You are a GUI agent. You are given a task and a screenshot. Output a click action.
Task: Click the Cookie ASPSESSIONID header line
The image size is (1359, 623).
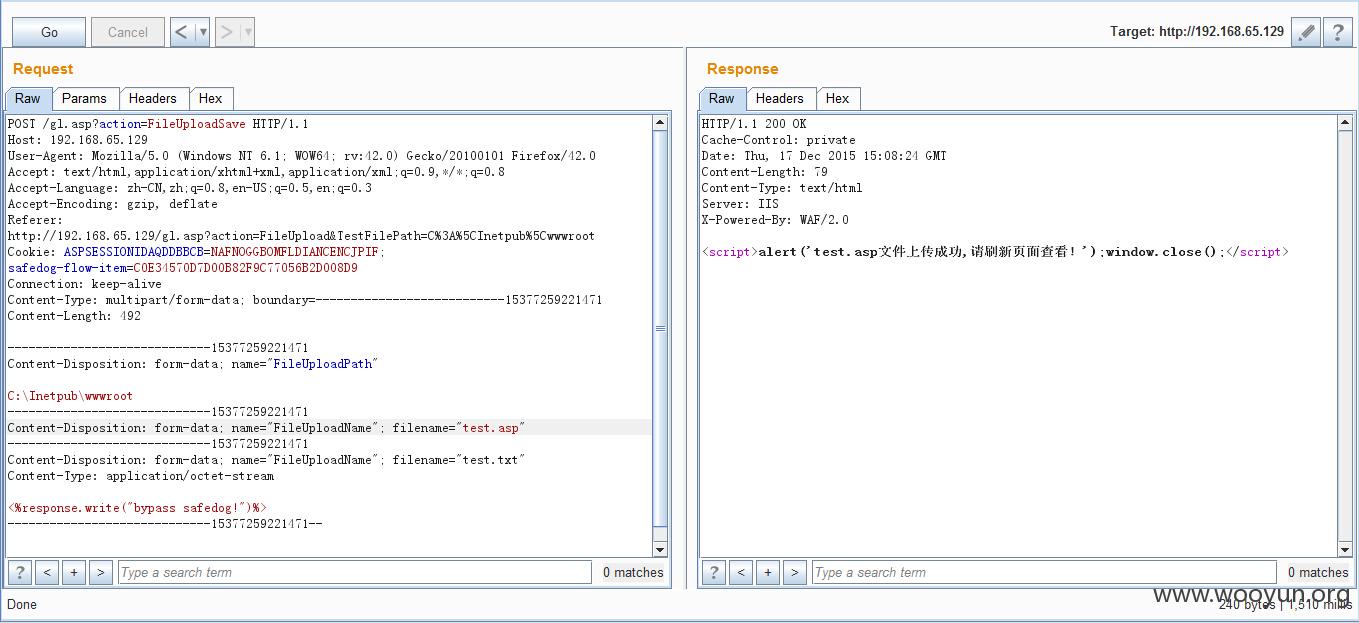pyautogui.click(x=196, y=252)
